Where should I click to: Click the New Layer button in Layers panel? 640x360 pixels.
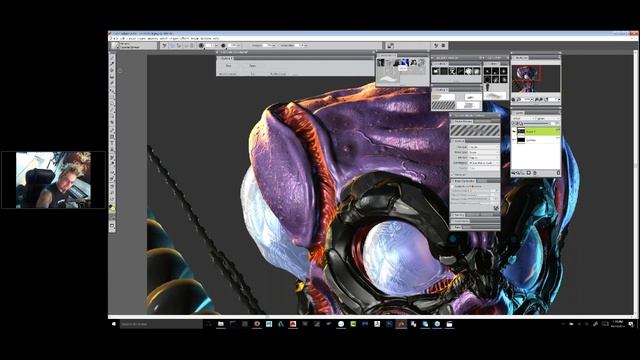point(528,173)
